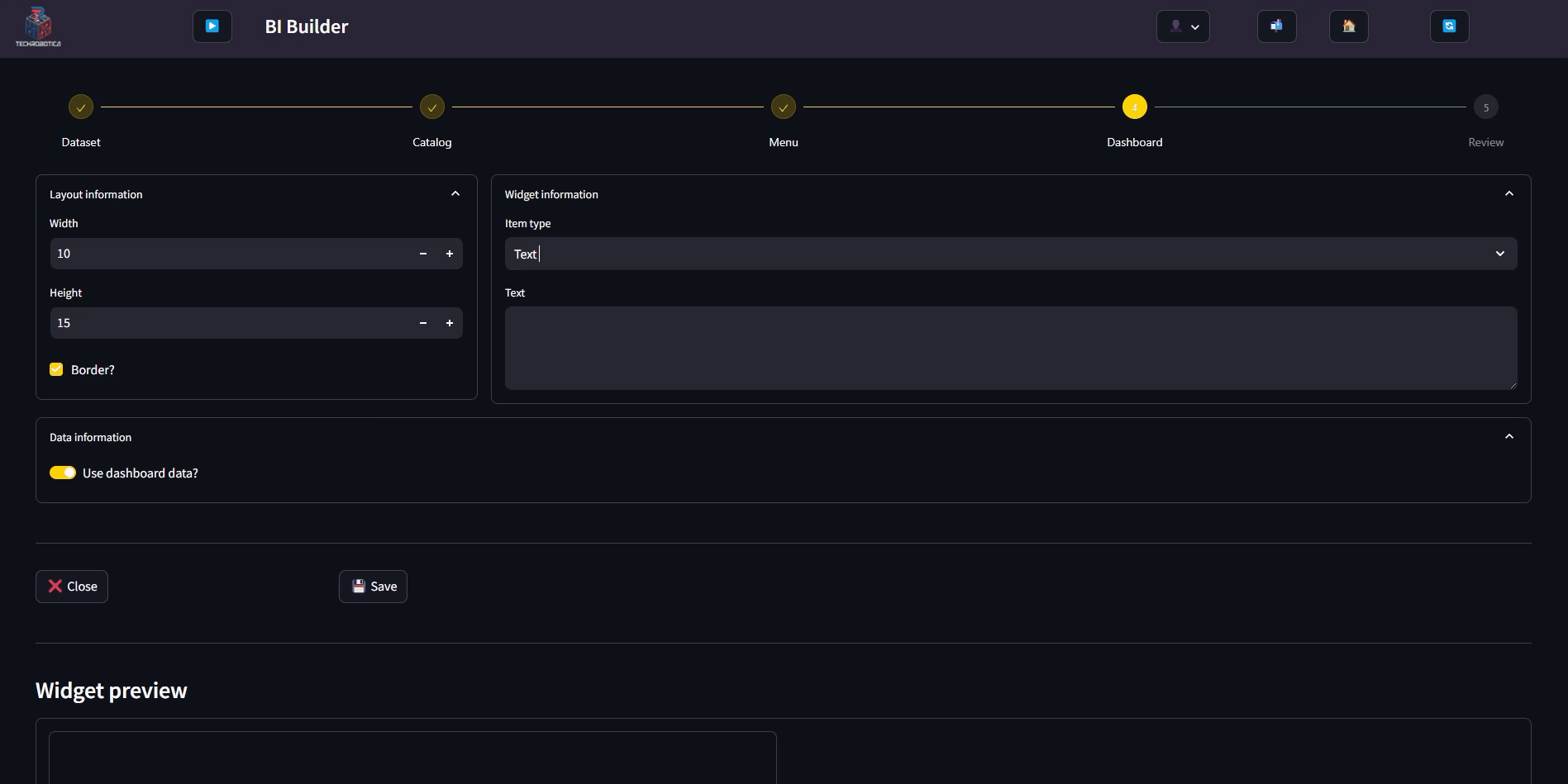Collapse the Layout information panel
Viewport: 1568px width, 784px height.
(455, 193)
